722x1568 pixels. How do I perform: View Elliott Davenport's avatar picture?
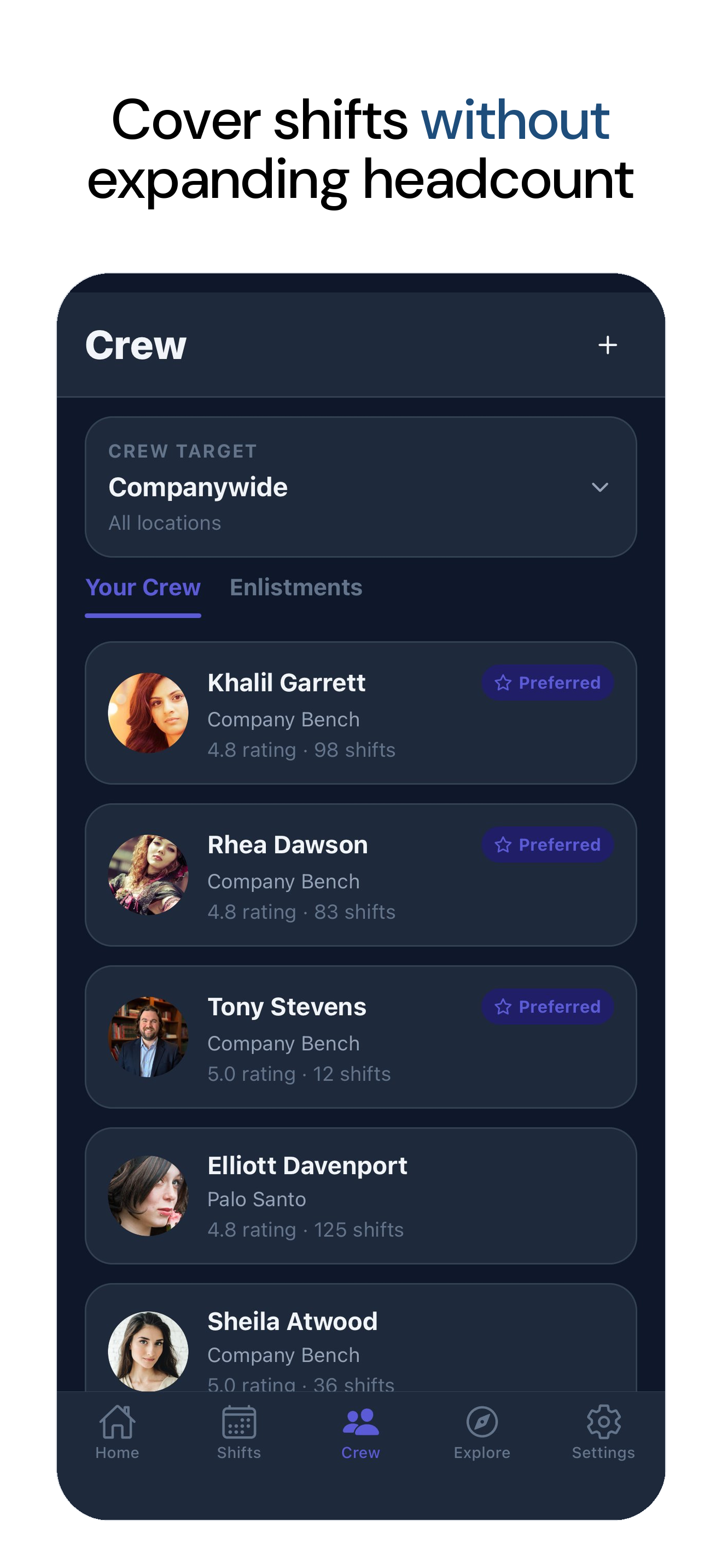(148, 1196)
